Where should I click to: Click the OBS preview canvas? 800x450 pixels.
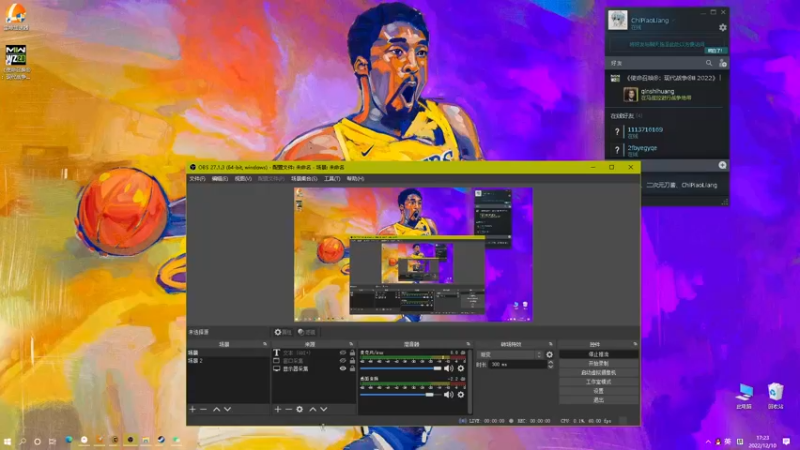point(413,255)
